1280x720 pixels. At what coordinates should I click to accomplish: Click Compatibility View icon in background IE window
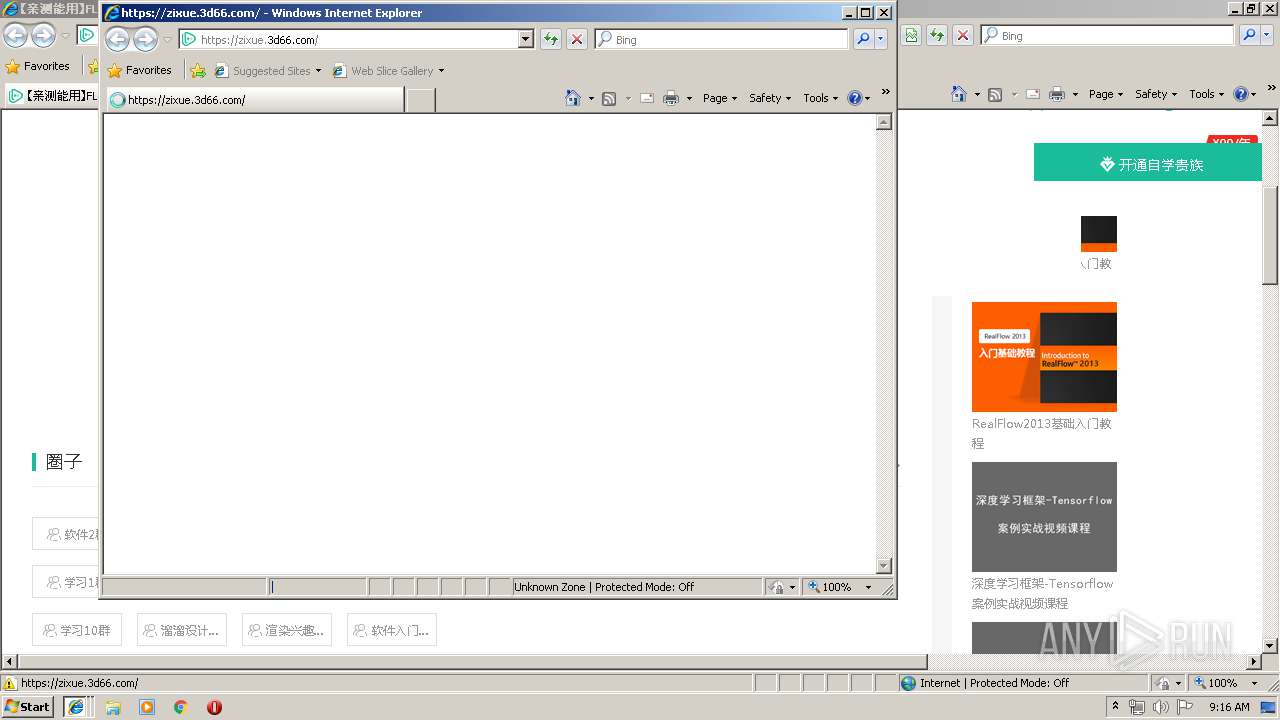pyautogui.click(x=911, y=35)
